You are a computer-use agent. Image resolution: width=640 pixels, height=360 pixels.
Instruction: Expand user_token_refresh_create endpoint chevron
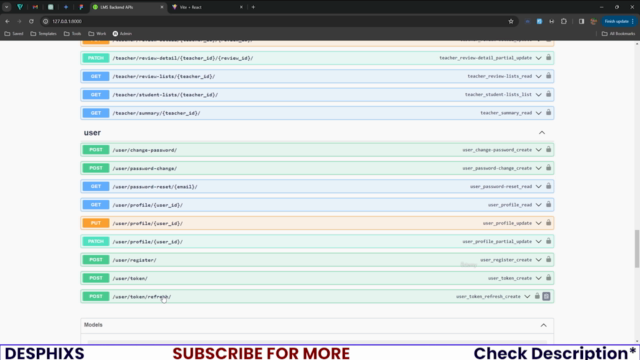tap(527, 297)
